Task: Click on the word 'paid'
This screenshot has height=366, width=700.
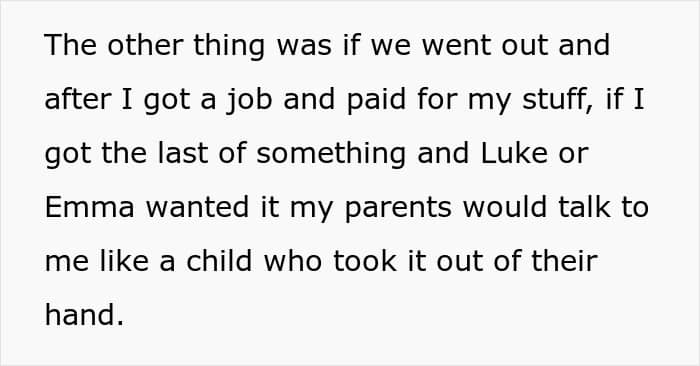Action: tap(376, 100)
